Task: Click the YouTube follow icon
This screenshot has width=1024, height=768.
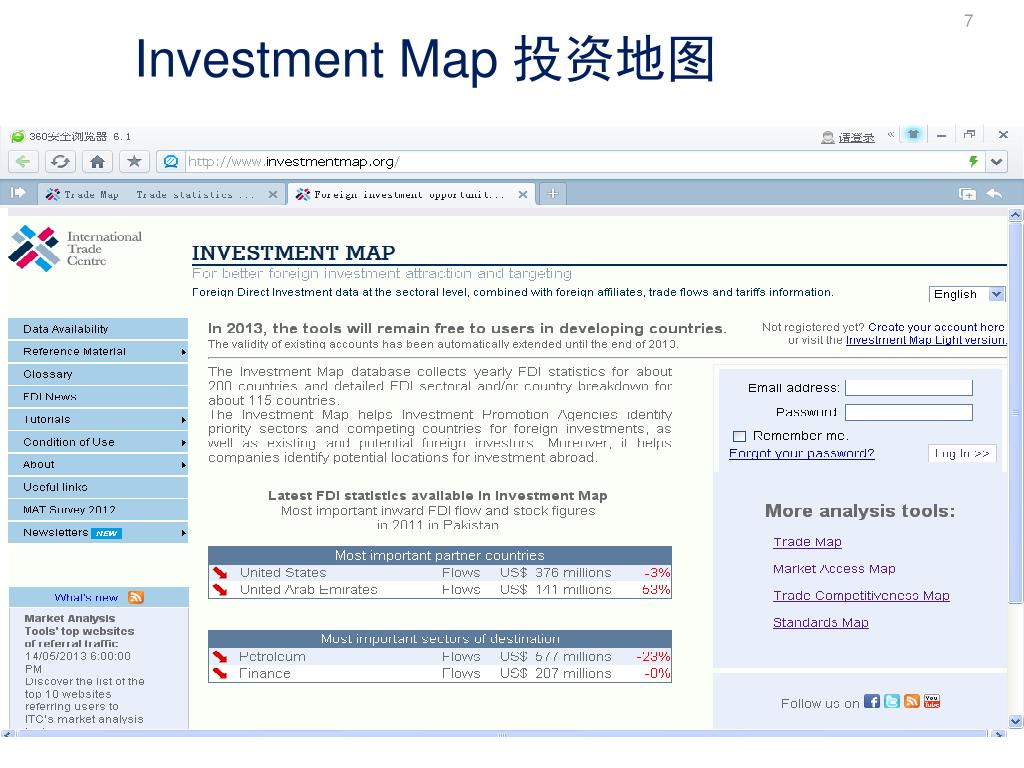Action: point(932,701)
